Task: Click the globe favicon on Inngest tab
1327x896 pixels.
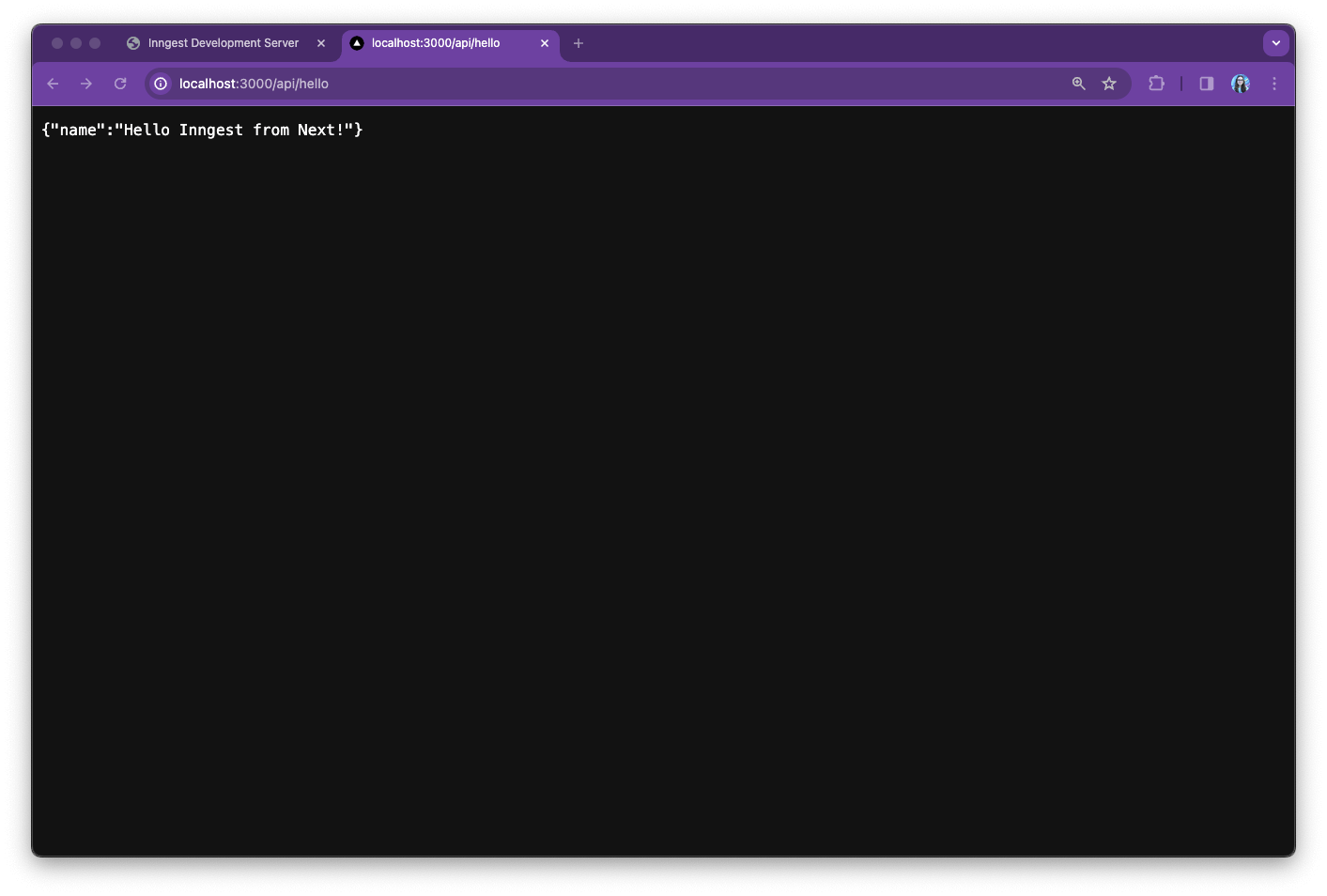Action: point(133,43)
